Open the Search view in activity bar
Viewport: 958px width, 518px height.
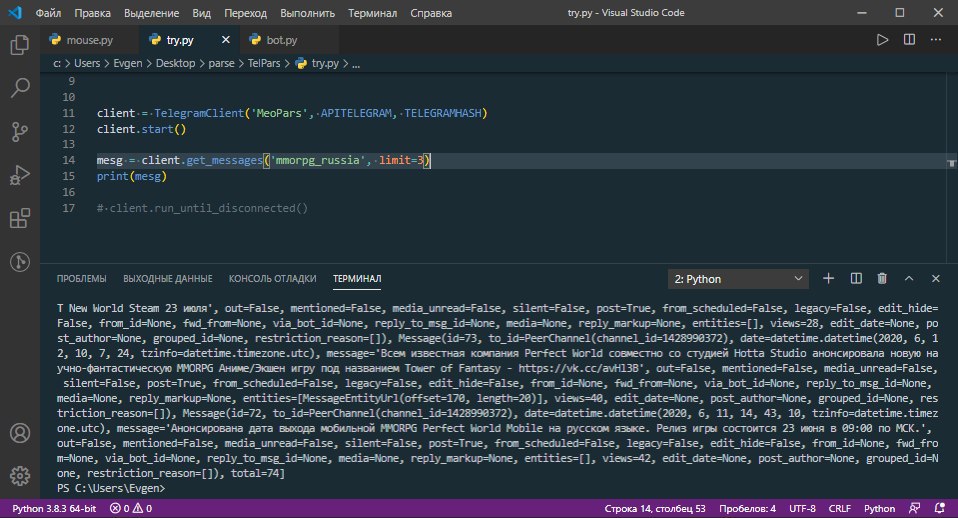point(20,88)
